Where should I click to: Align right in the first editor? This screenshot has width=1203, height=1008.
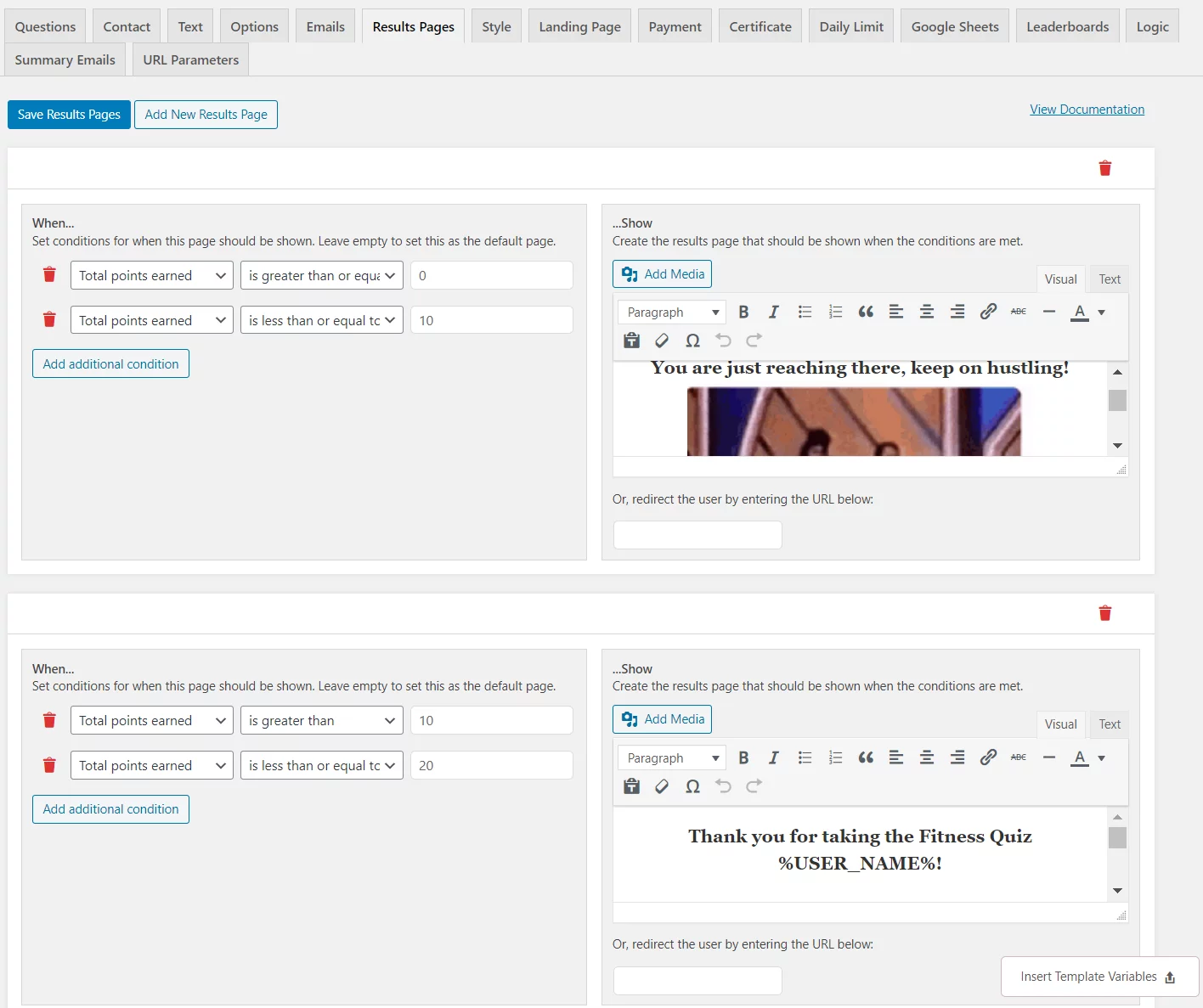click(x=957, y=312)
